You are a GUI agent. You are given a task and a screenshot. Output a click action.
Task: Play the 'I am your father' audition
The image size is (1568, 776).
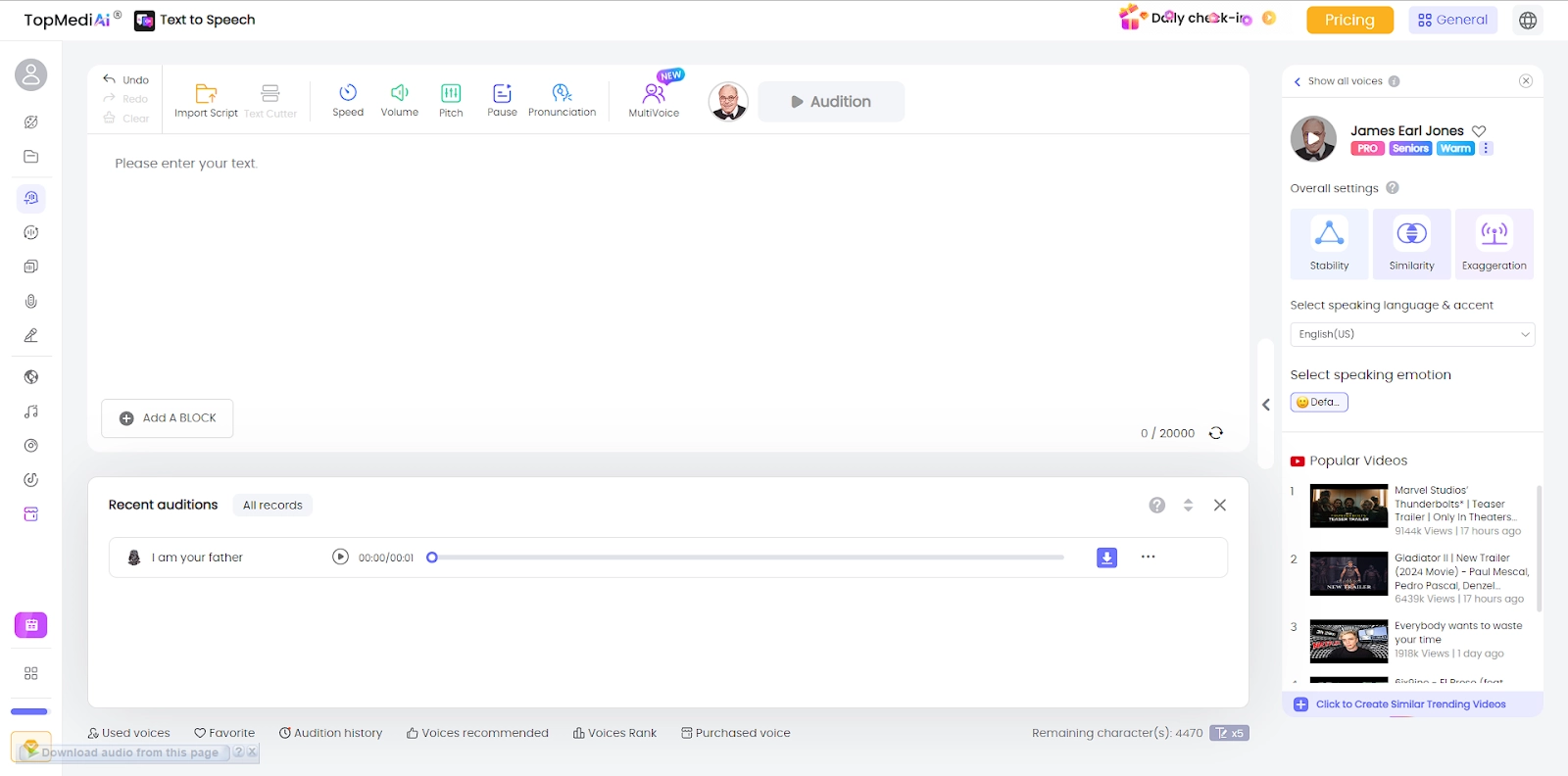[340, 557]
